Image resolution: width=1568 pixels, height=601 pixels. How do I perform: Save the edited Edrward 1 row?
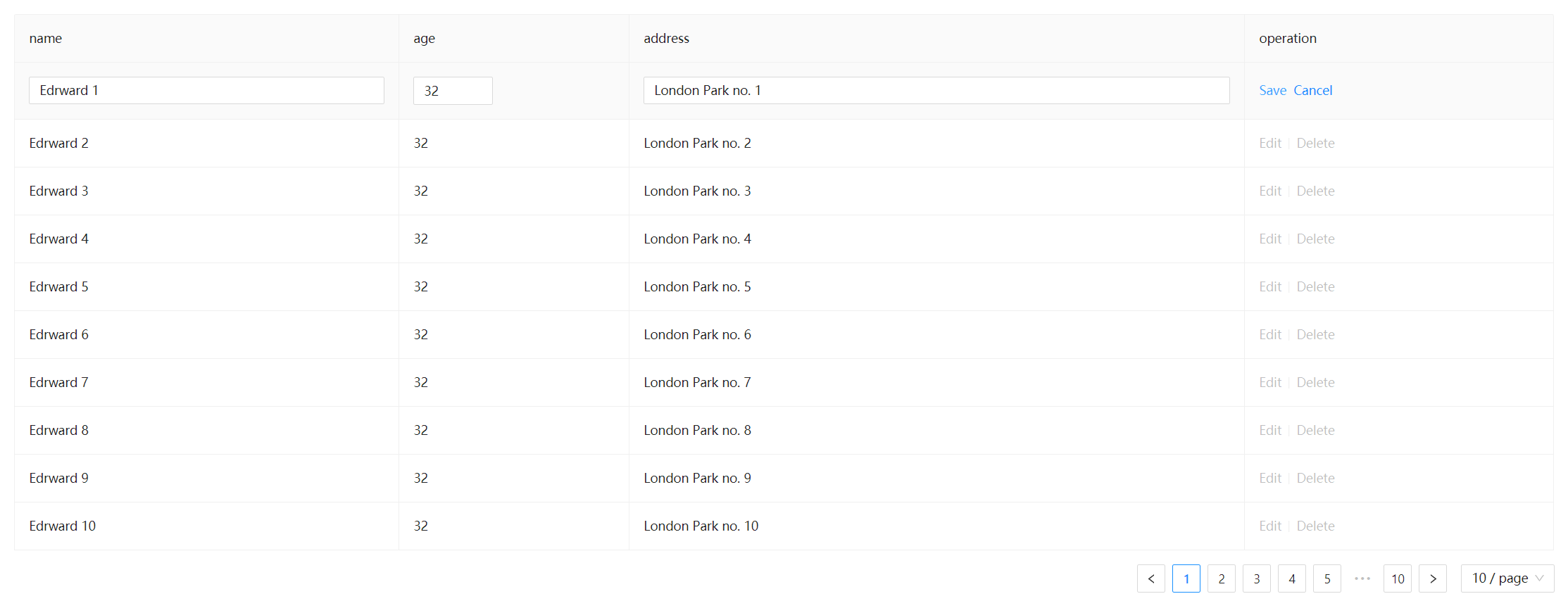coord(1272,91)
